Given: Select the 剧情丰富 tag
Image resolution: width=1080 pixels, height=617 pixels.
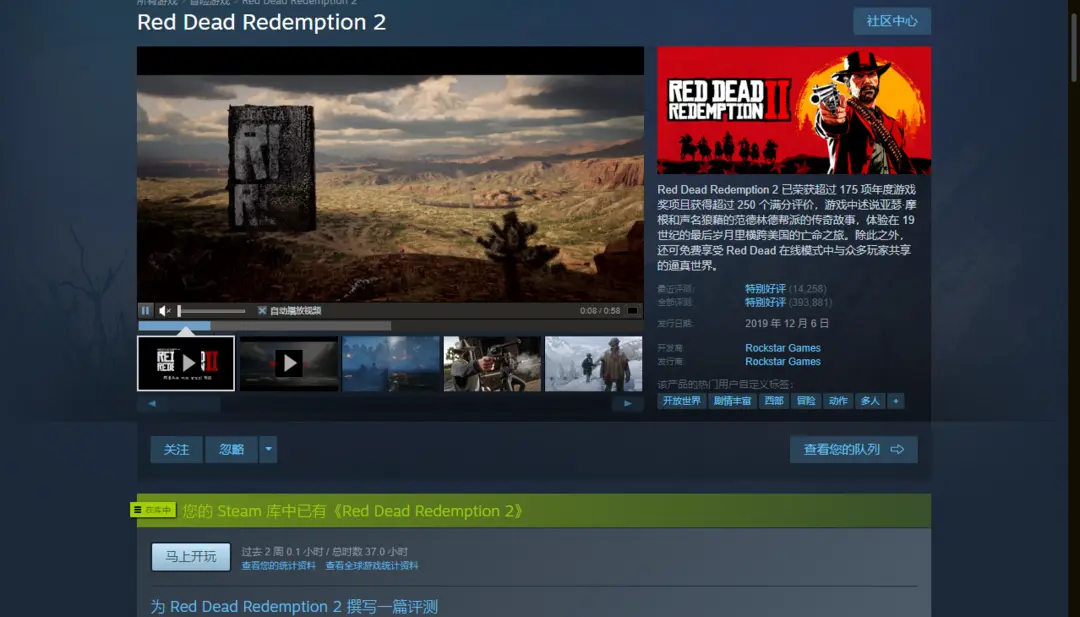Looking at the screenshot, I should point(732,401).
